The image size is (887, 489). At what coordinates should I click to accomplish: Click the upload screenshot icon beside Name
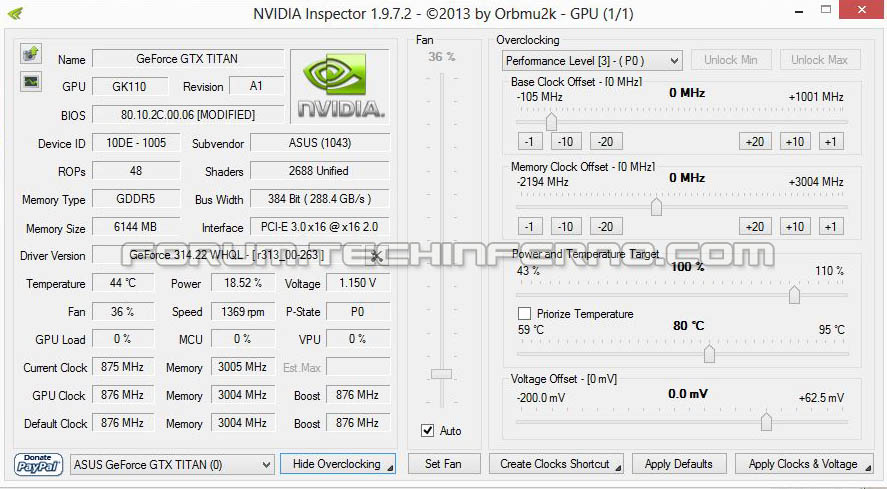31,54
